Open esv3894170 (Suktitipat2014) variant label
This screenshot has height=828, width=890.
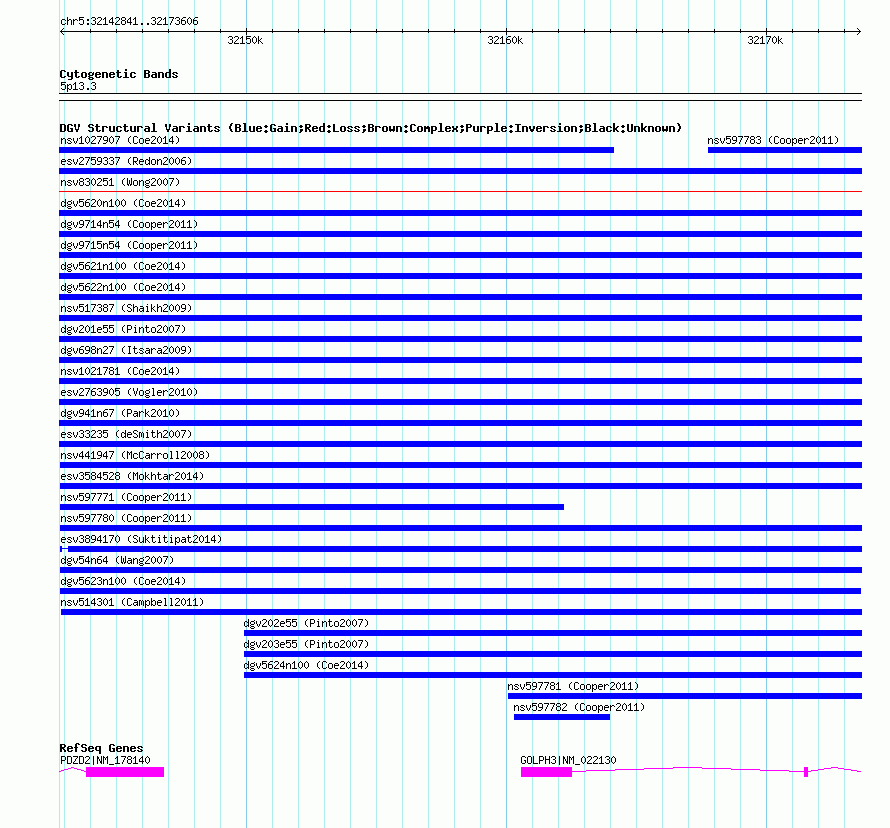[141, 539]
